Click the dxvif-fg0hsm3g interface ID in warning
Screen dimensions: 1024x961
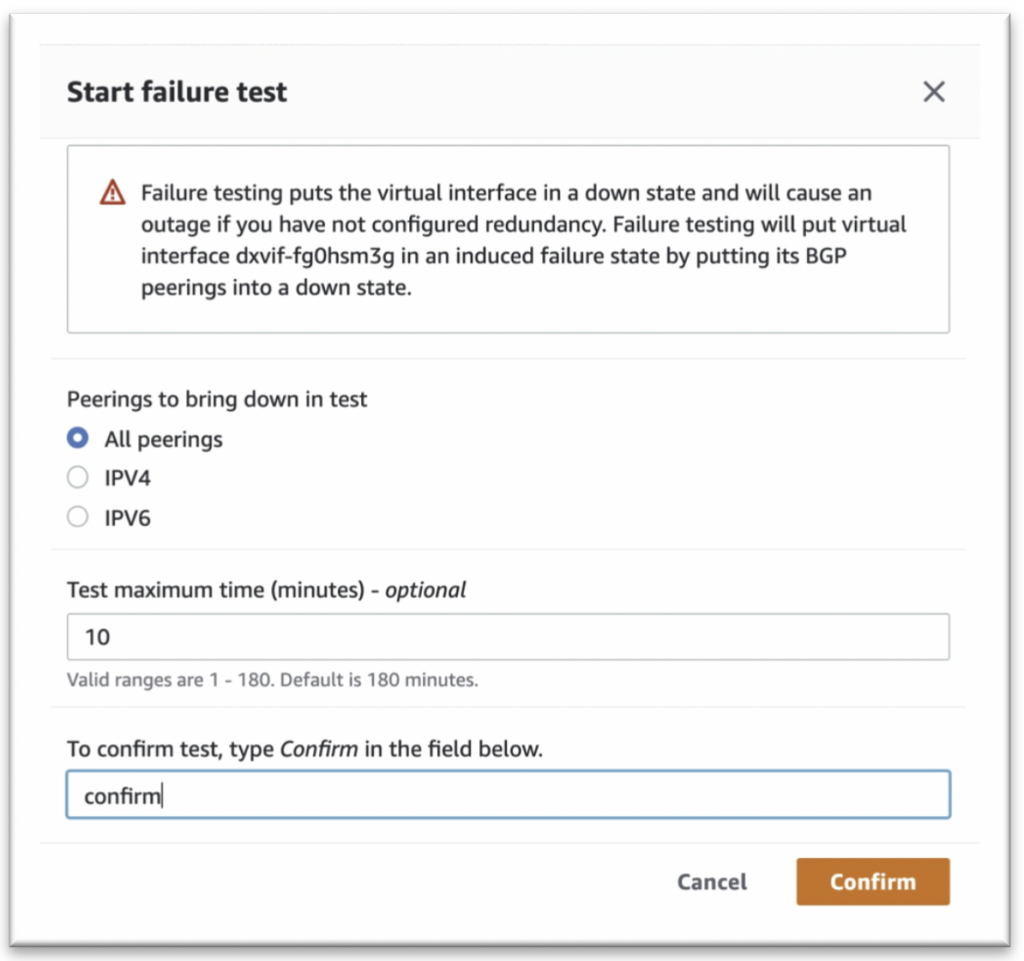(321, 255)
